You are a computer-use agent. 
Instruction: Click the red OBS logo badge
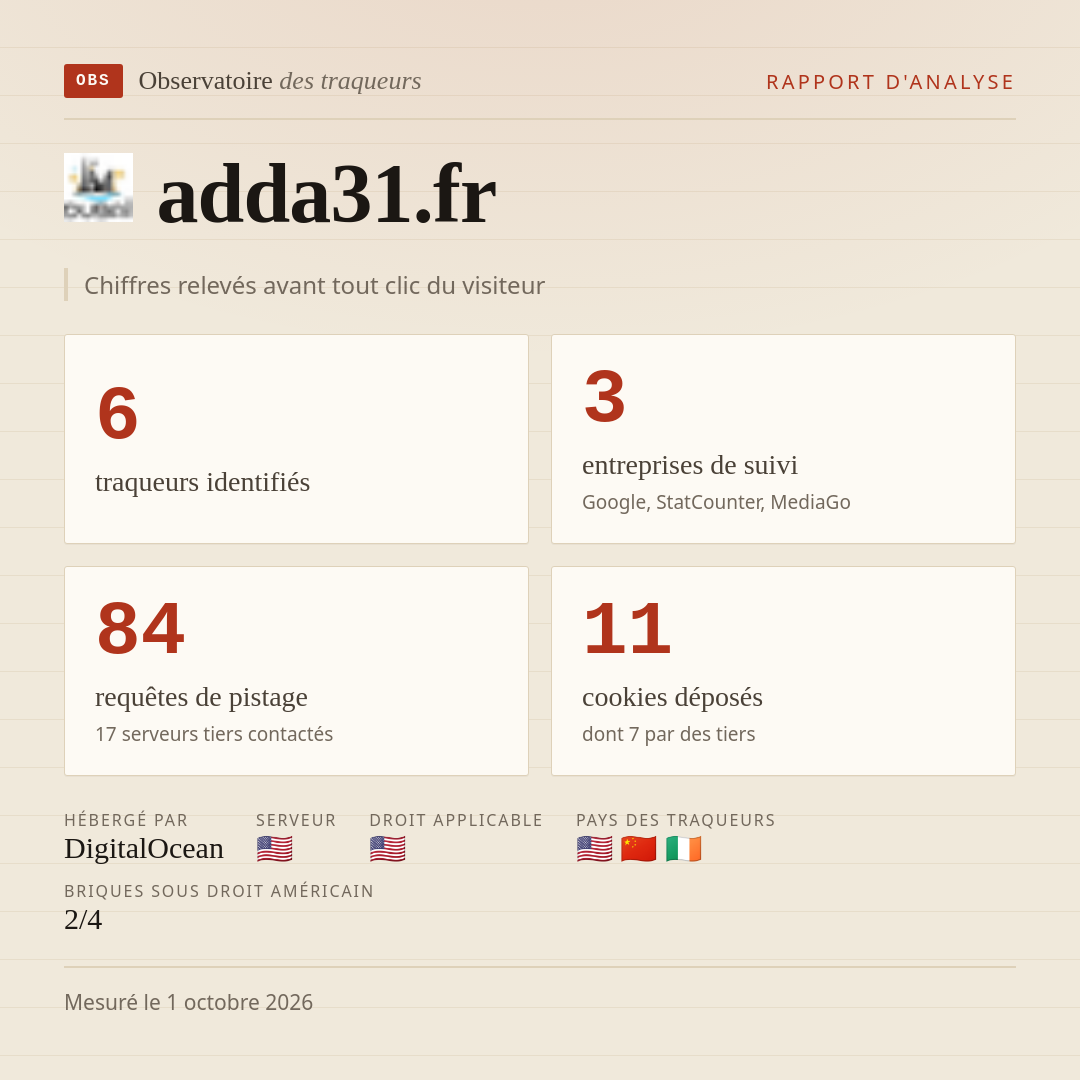pyautogui.click(x=94, y=81)
